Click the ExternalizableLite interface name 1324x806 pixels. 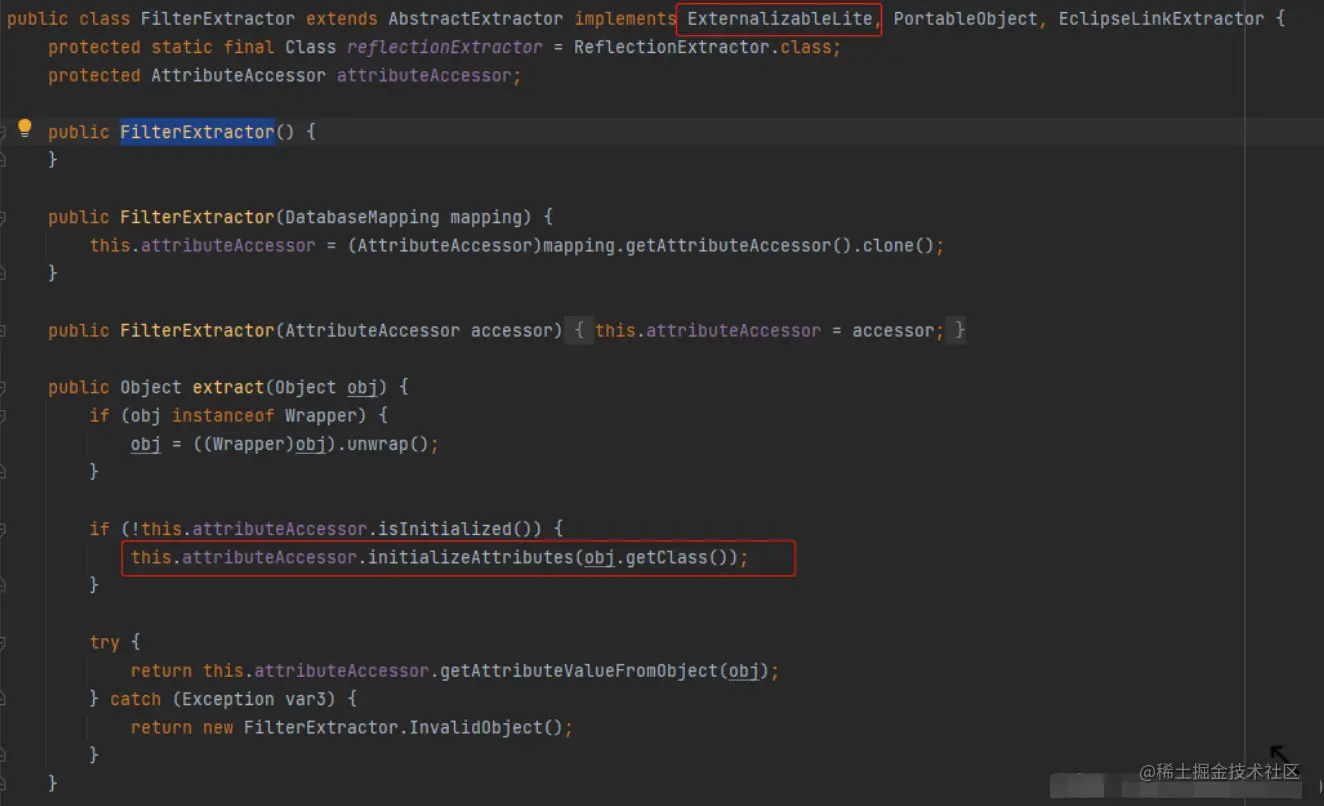782,19
